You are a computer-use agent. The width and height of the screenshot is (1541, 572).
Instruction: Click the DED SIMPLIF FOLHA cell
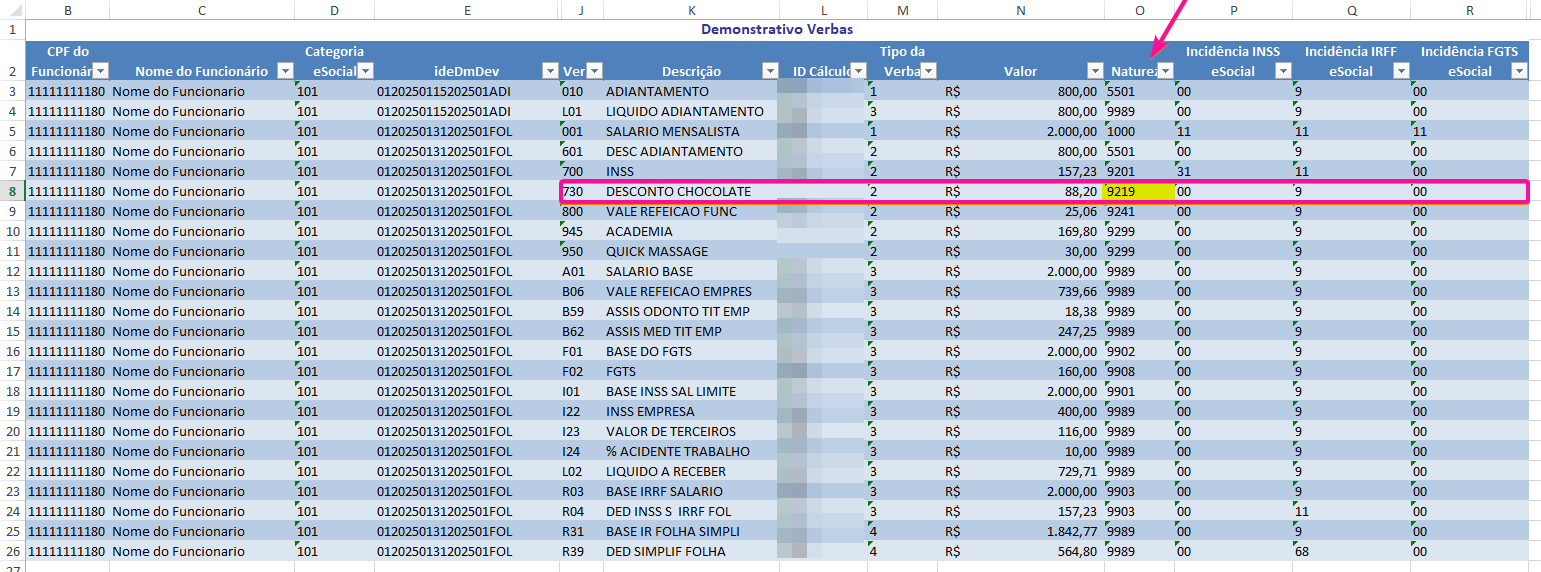pos(692,551)
